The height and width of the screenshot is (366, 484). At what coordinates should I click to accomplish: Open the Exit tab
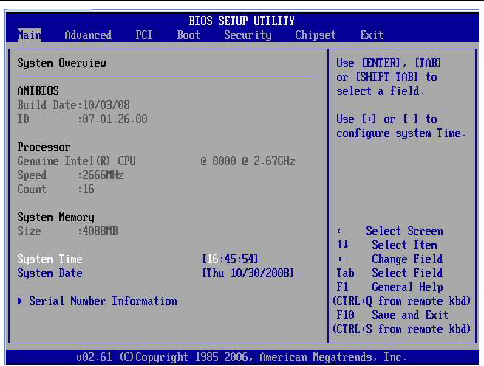point(372,35)
